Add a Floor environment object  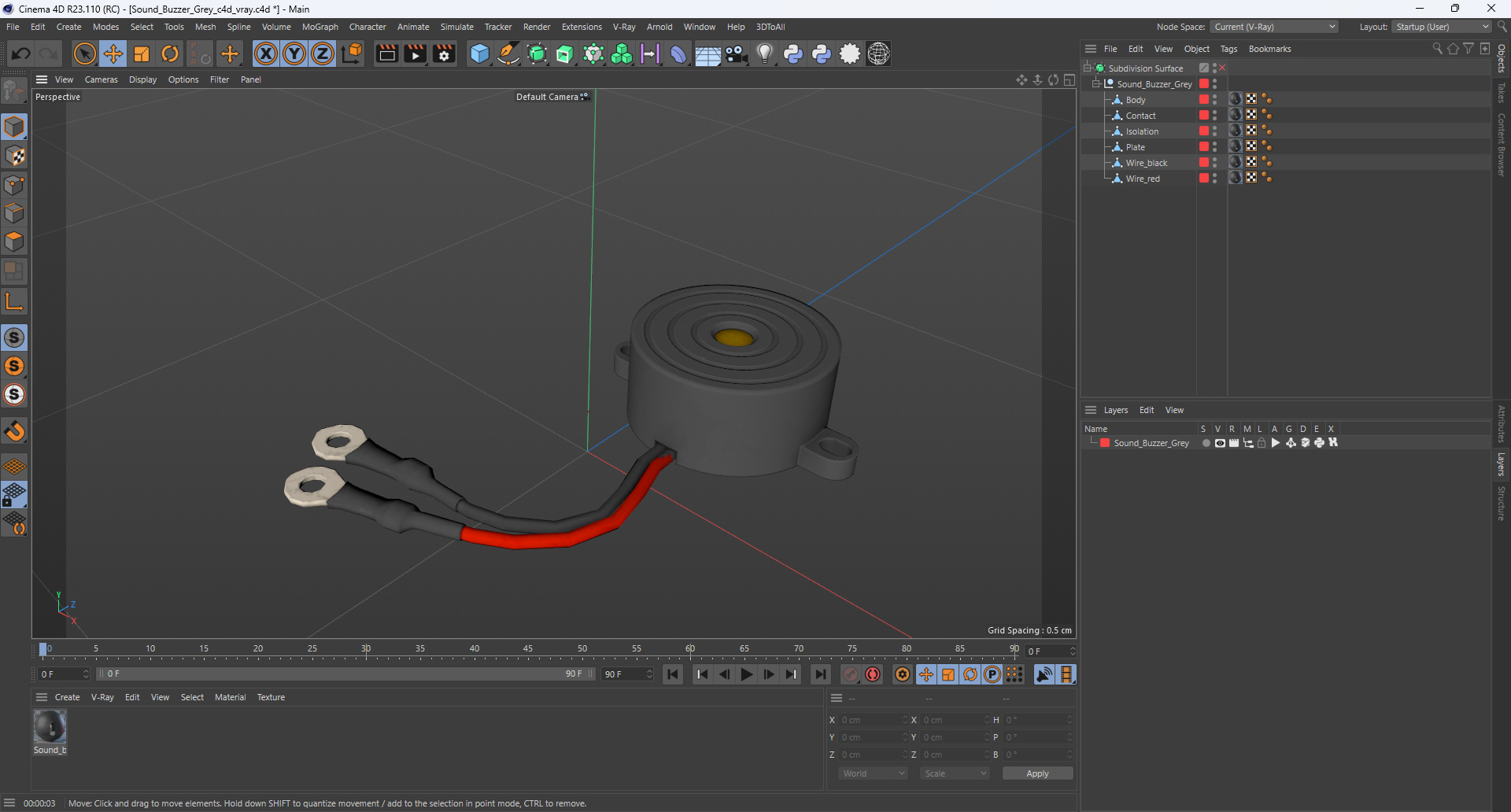click(707, 54)
